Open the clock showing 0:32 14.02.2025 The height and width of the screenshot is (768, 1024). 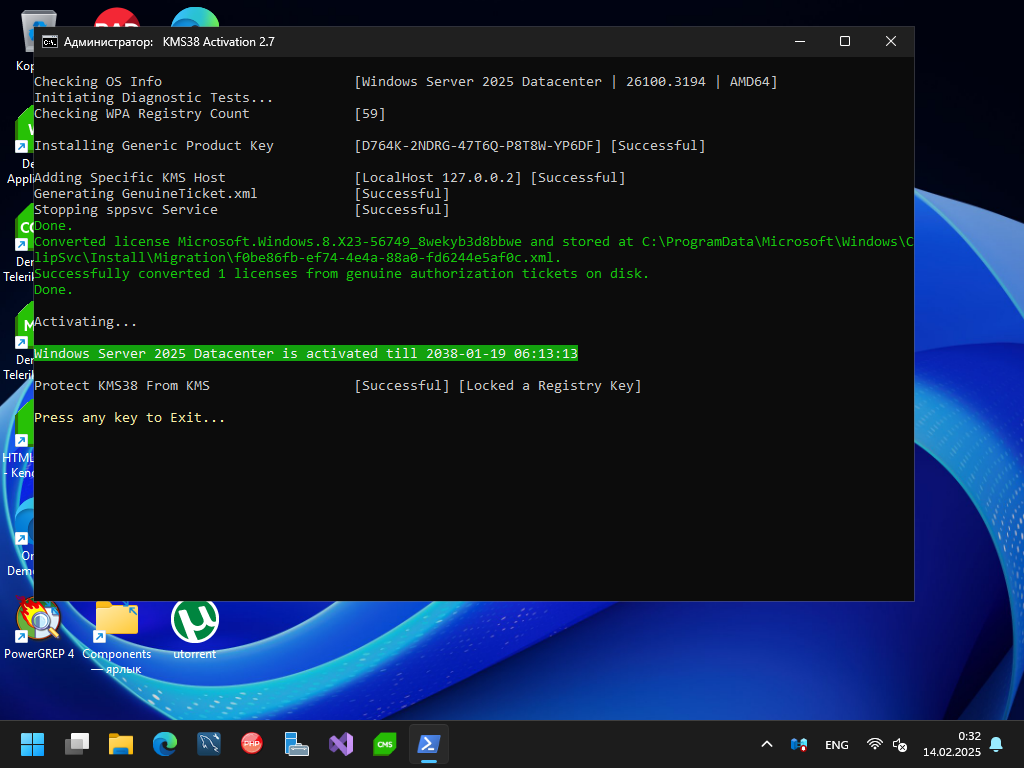(952, 744)
